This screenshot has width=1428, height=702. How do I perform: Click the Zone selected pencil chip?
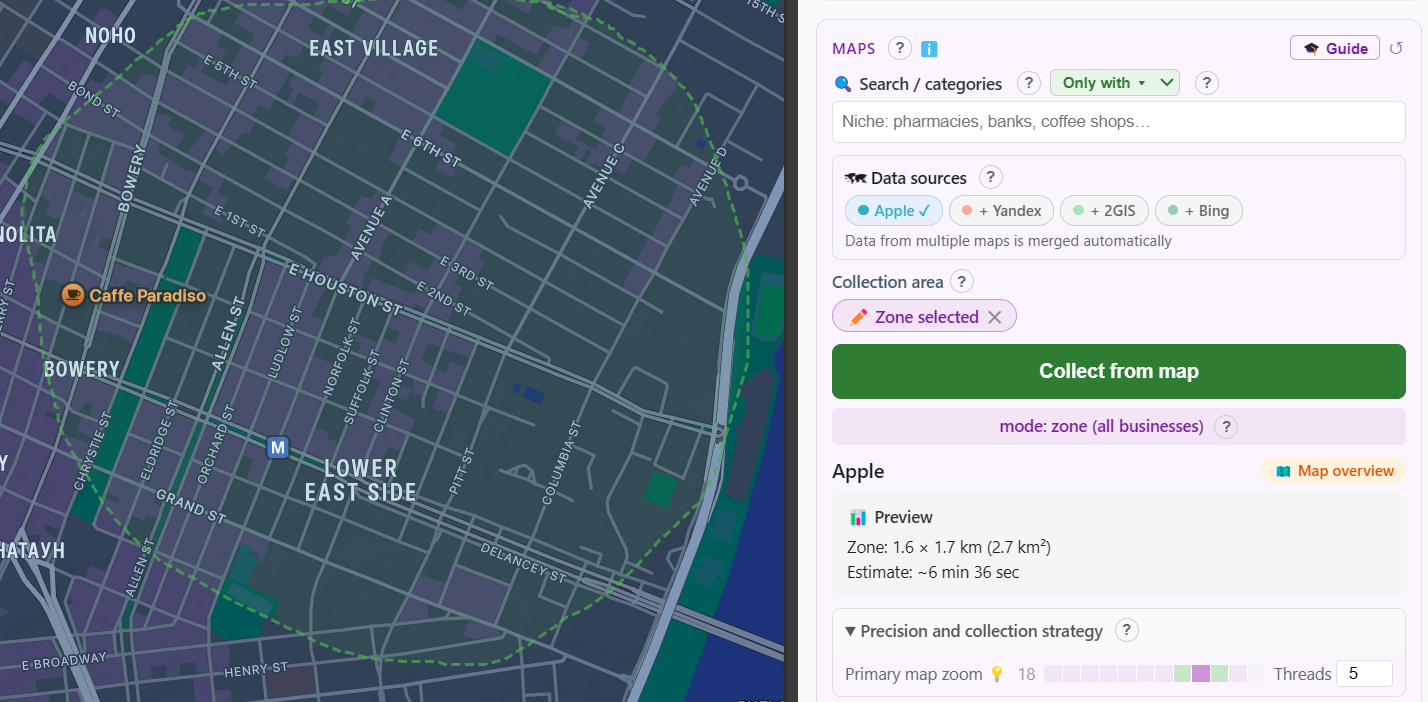click(x=924, y=316)
